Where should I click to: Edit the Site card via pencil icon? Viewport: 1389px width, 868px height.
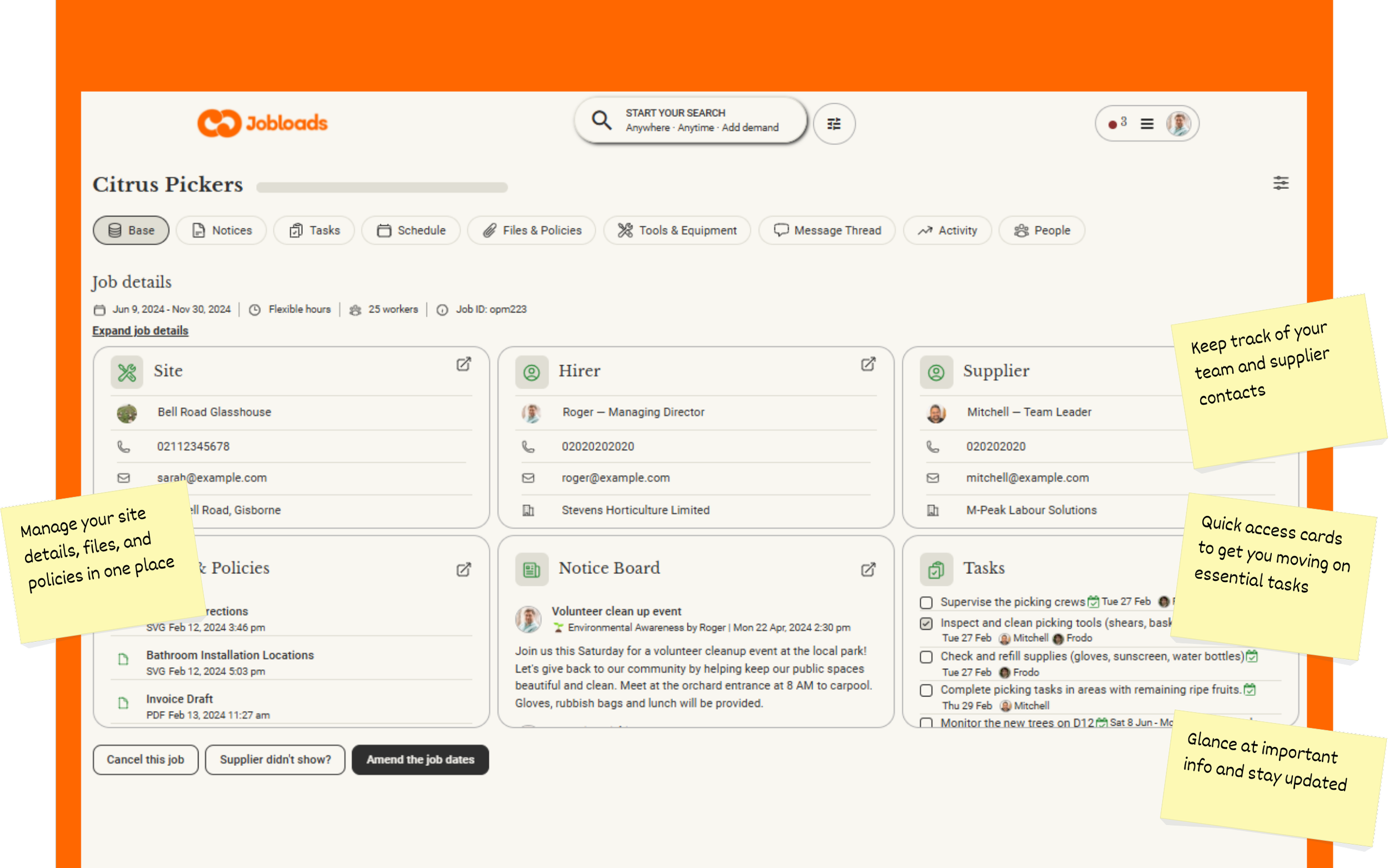(463, 364)
